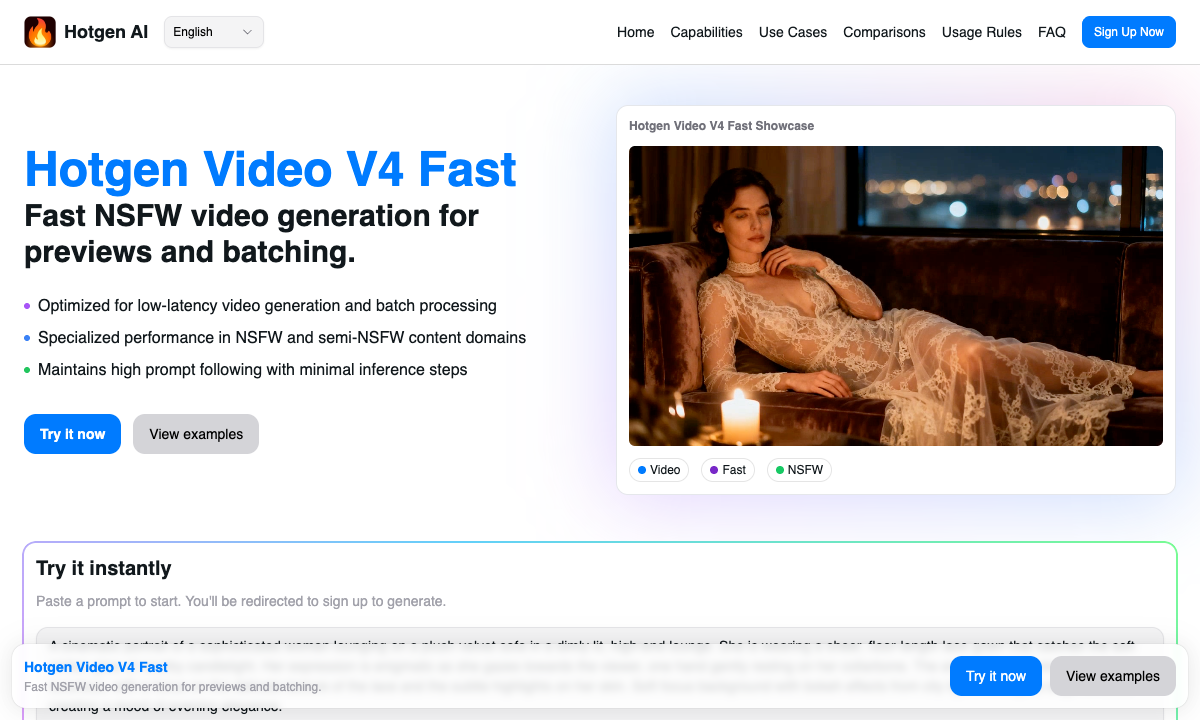Image resolution: width=1200 pixels, height=720 pixels.
Task: Click the green NSFW badge
Action: click(x=799, y=470)
